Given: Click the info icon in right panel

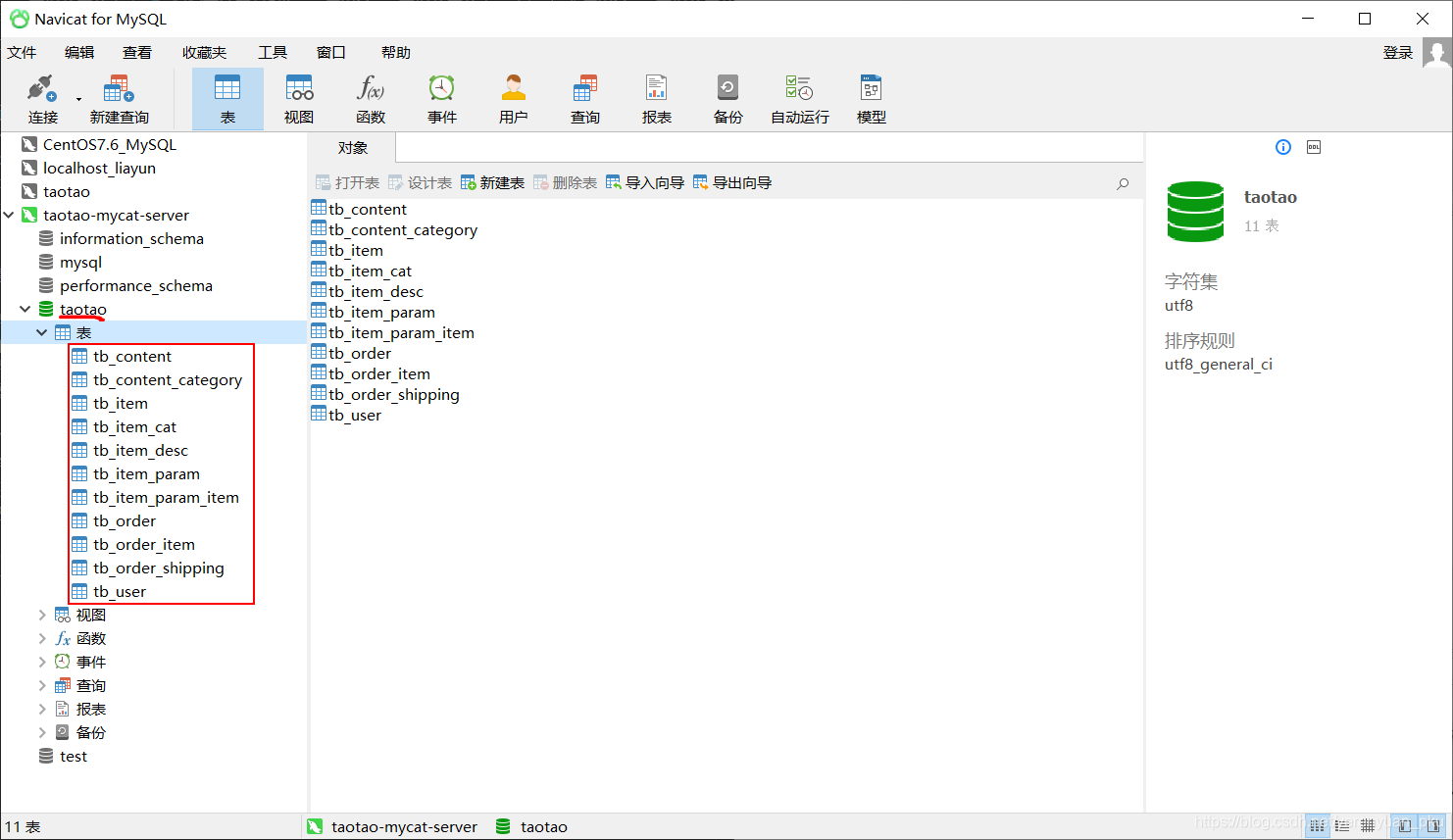Looking at the screenshot, I should click(x=1283, y=147).
